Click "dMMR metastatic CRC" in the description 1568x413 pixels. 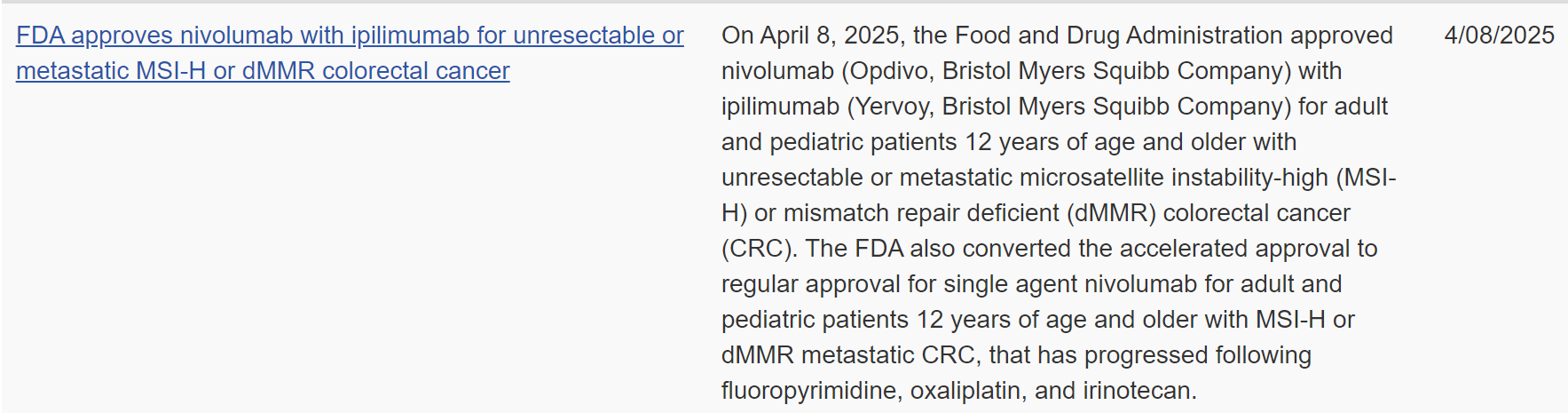[x=849, y=355]
